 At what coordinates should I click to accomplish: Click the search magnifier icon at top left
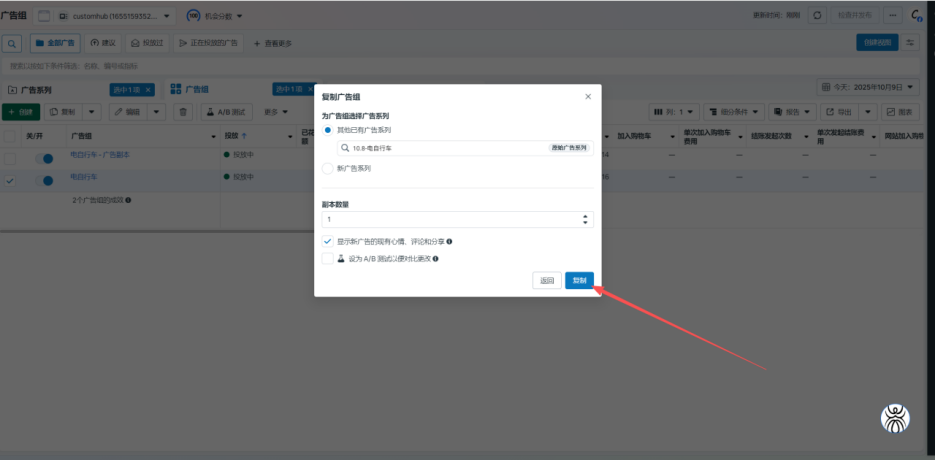point(12,44)
